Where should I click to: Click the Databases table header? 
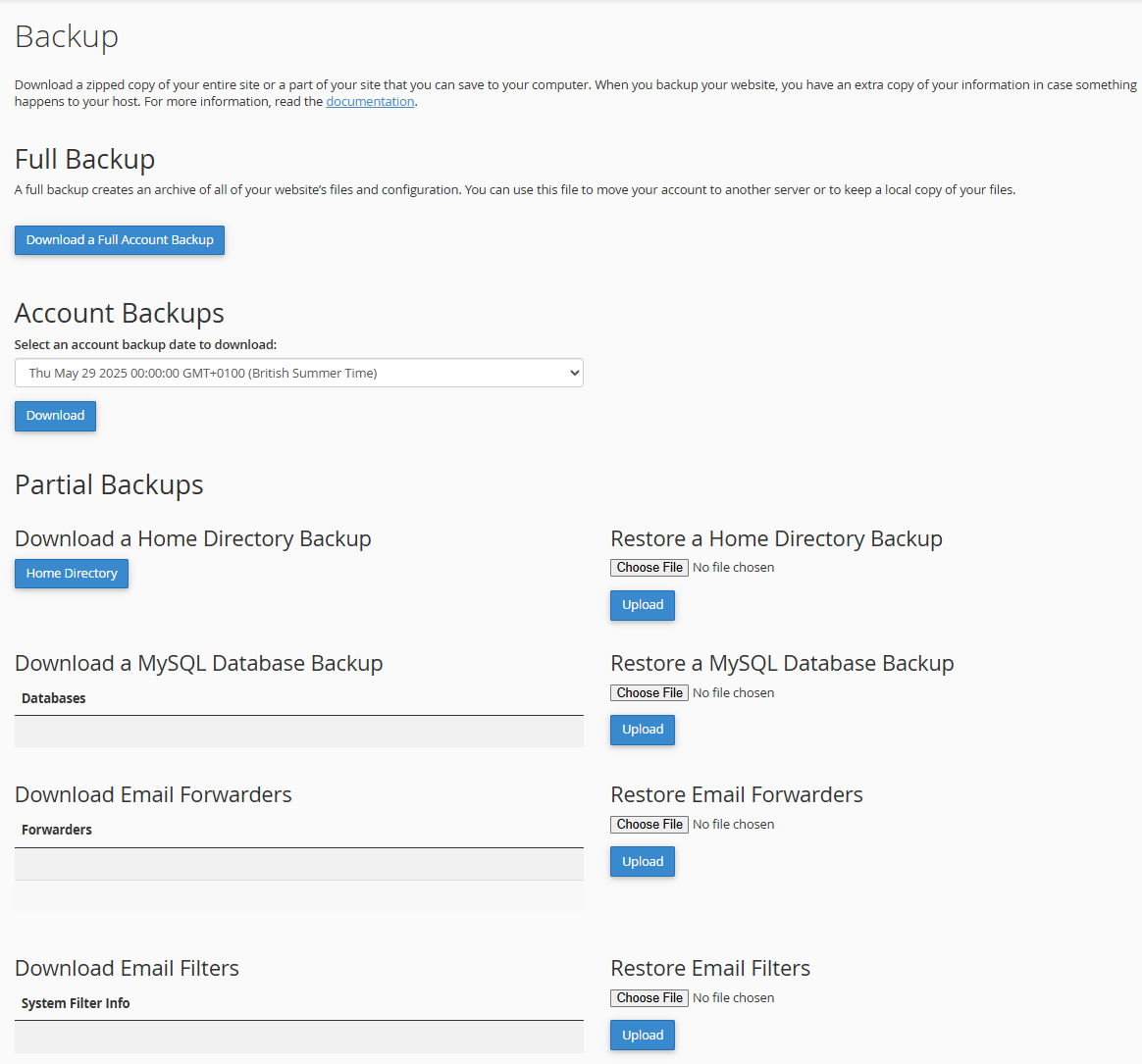54,698
